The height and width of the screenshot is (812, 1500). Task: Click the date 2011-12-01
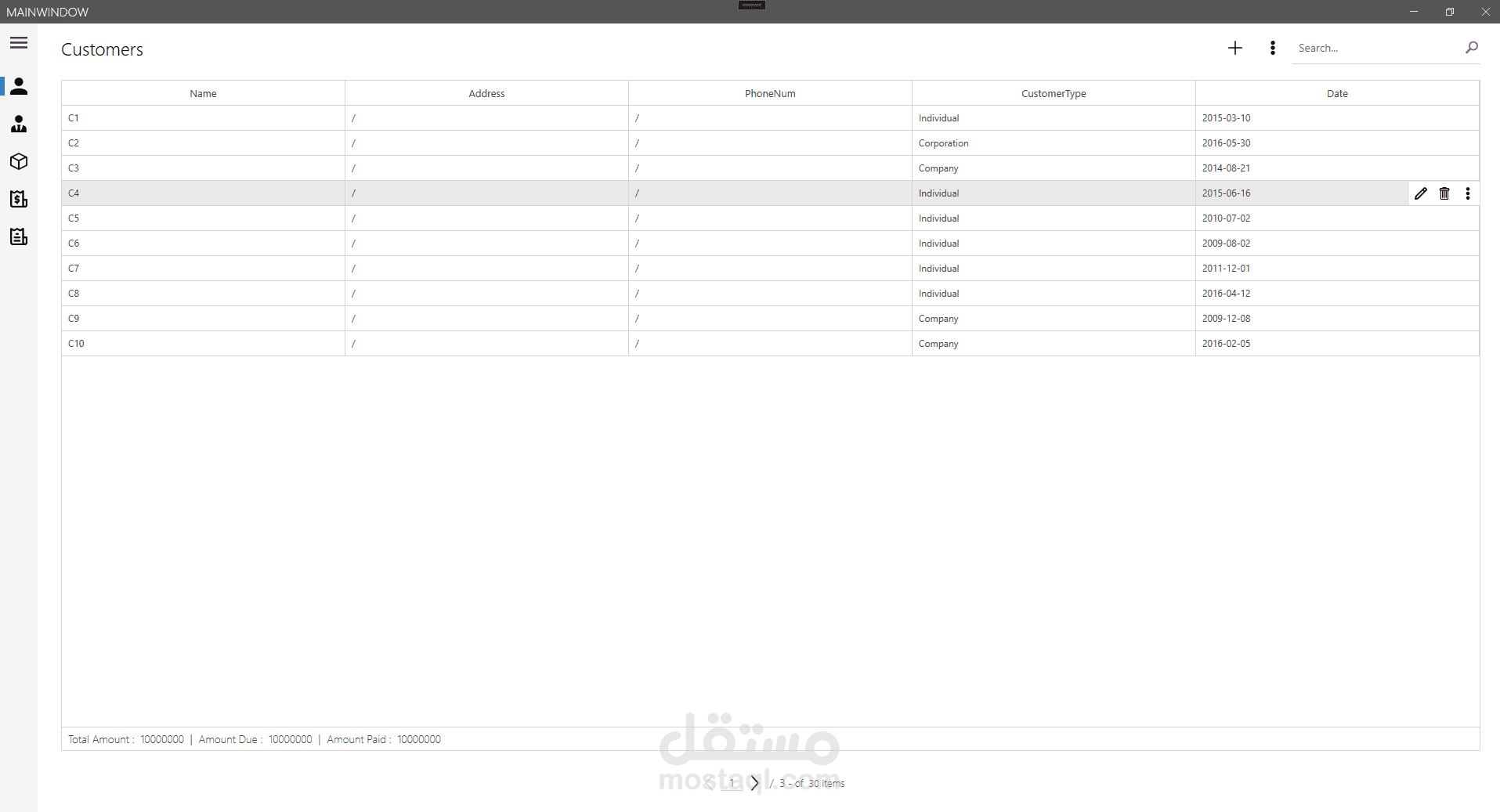point(1227,269)
